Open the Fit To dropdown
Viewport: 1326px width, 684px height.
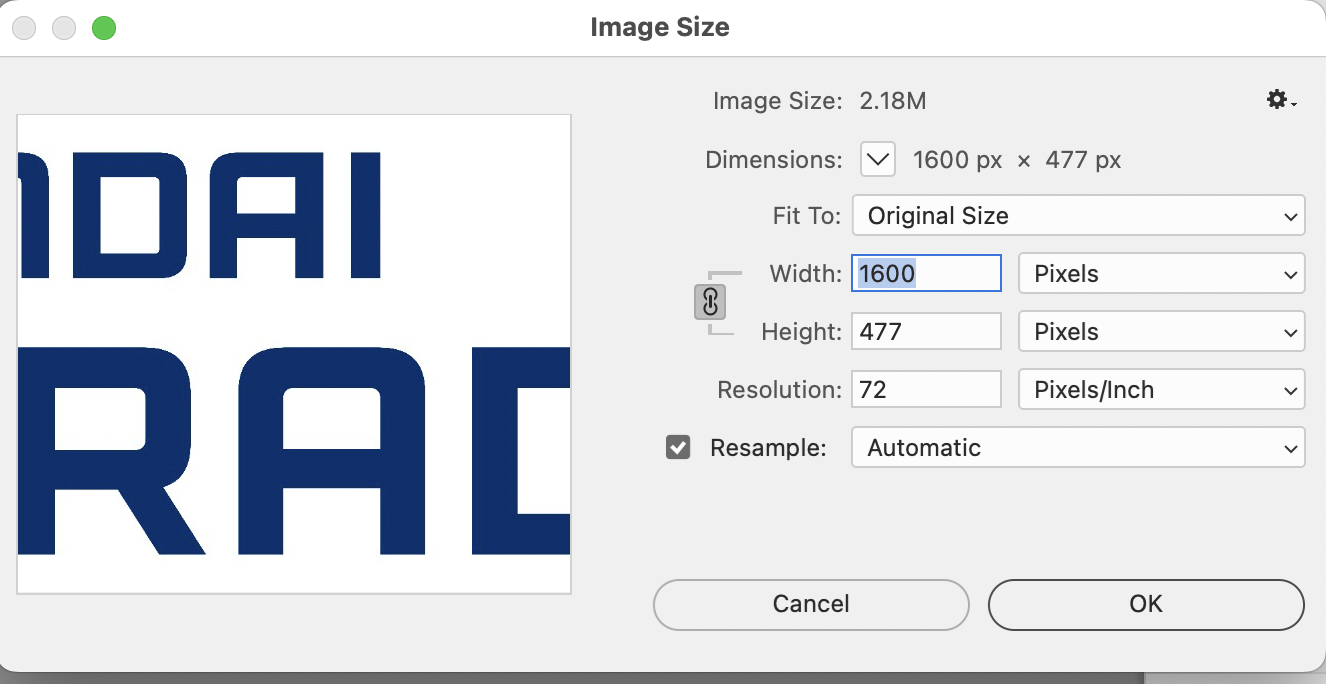click(1078, 216)
